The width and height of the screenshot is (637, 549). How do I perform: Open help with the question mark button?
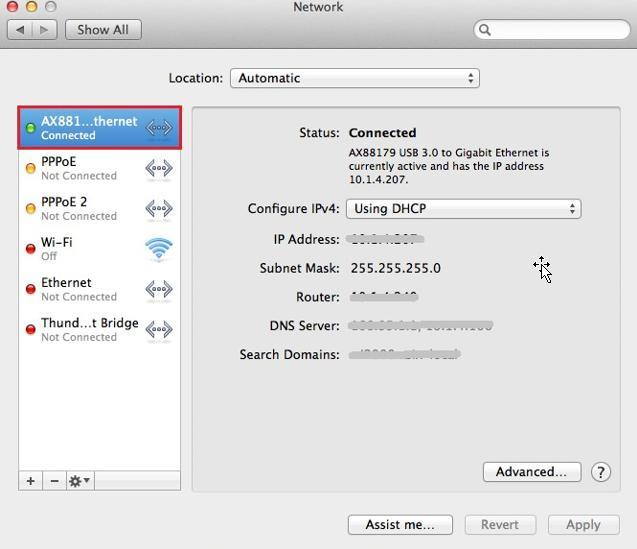point(601,472)
